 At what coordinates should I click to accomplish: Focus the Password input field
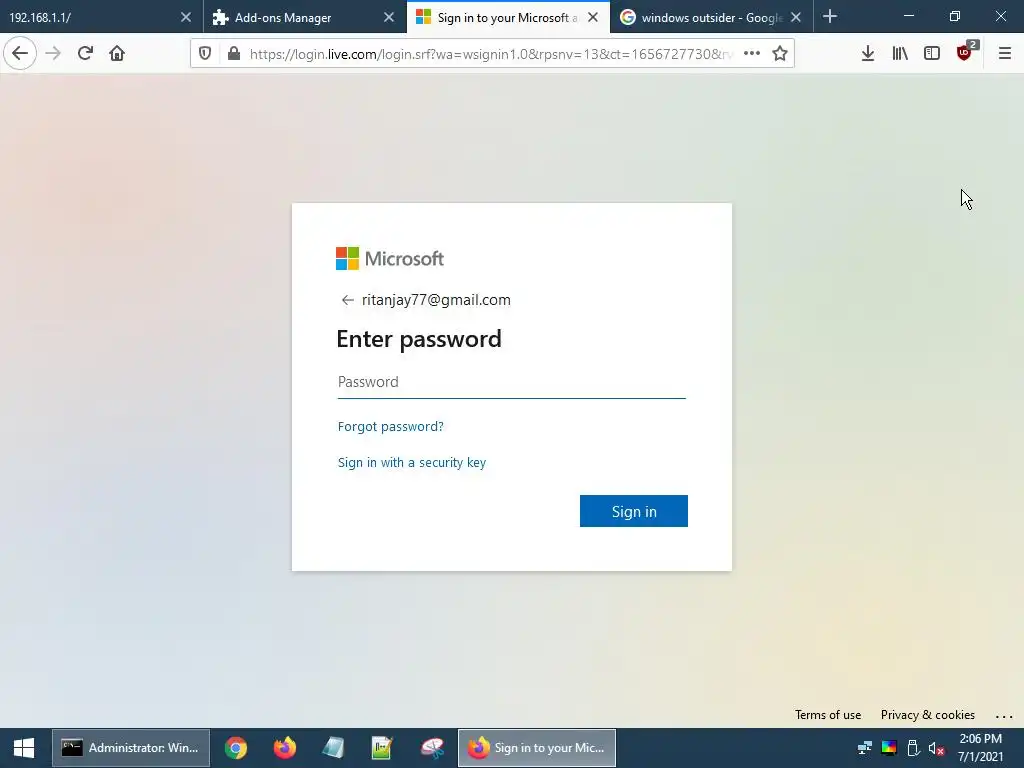tap(511, 382)
